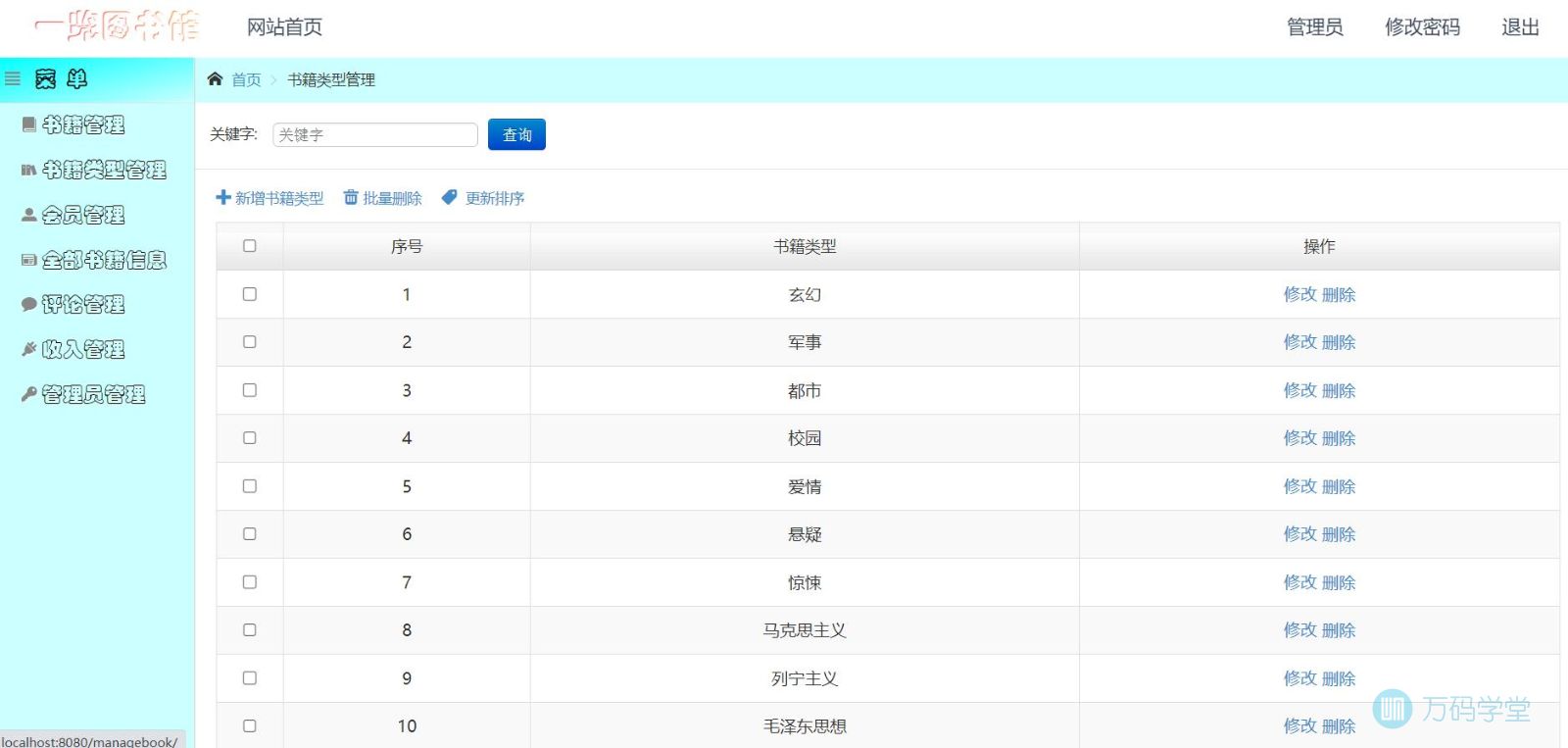Tick the checkbox for row 马克思主义

pos(250,630)
